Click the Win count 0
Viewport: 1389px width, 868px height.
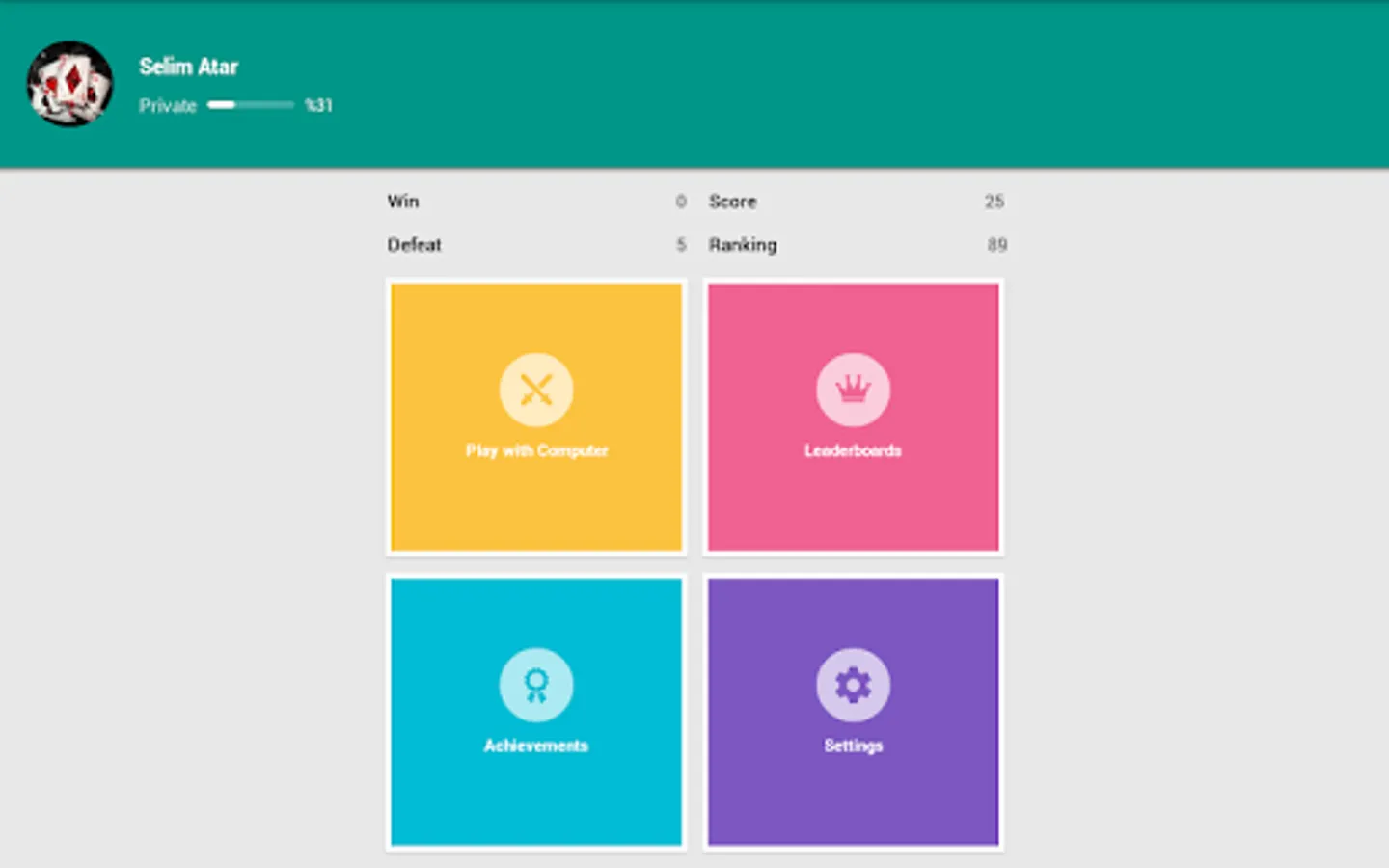[x=681, y=202]
